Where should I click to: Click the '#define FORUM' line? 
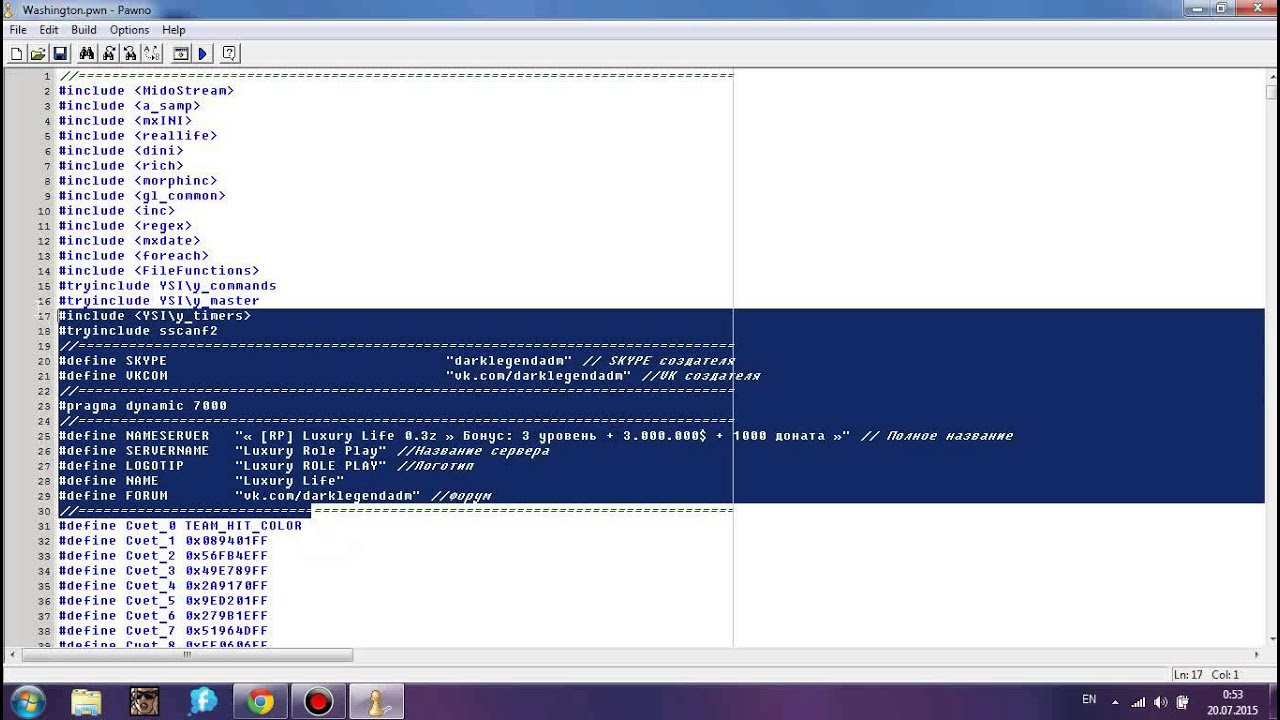click(x=275, y=496)
